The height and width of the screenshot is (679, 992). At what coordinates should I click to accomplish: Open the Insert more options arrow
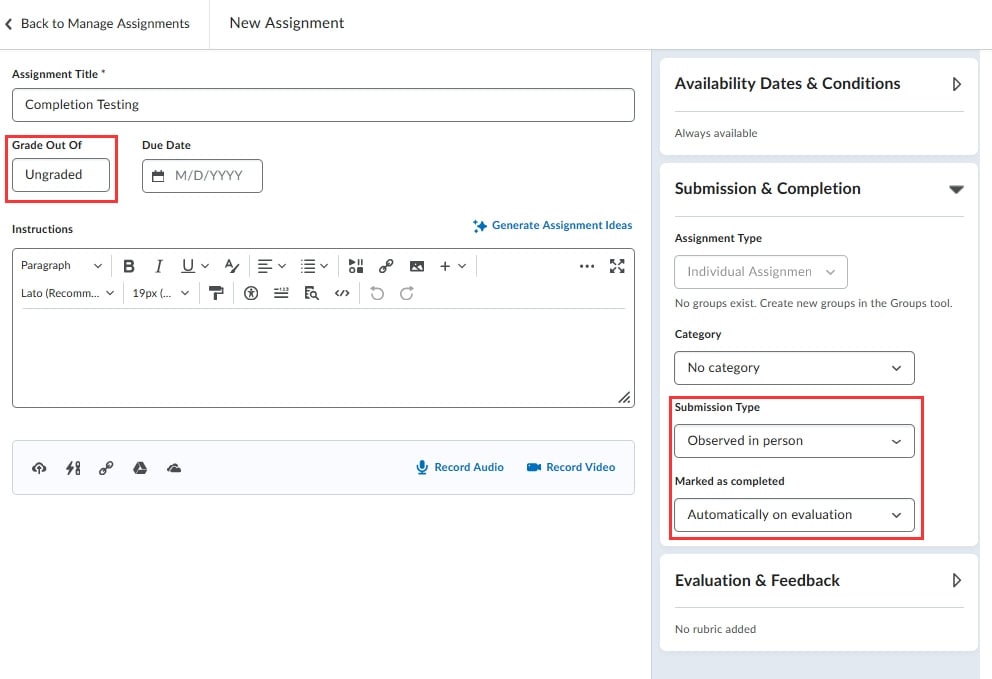(462, 266)
